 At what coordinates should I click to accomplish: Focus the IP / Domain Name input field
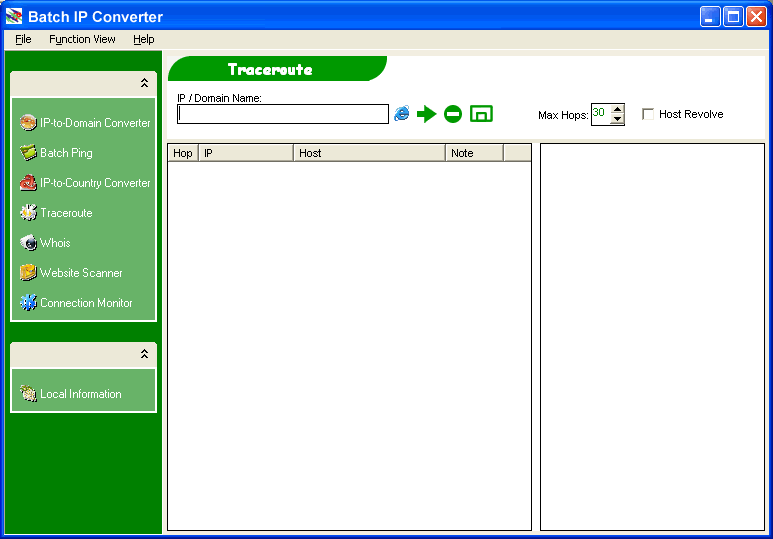click(283, 114)
